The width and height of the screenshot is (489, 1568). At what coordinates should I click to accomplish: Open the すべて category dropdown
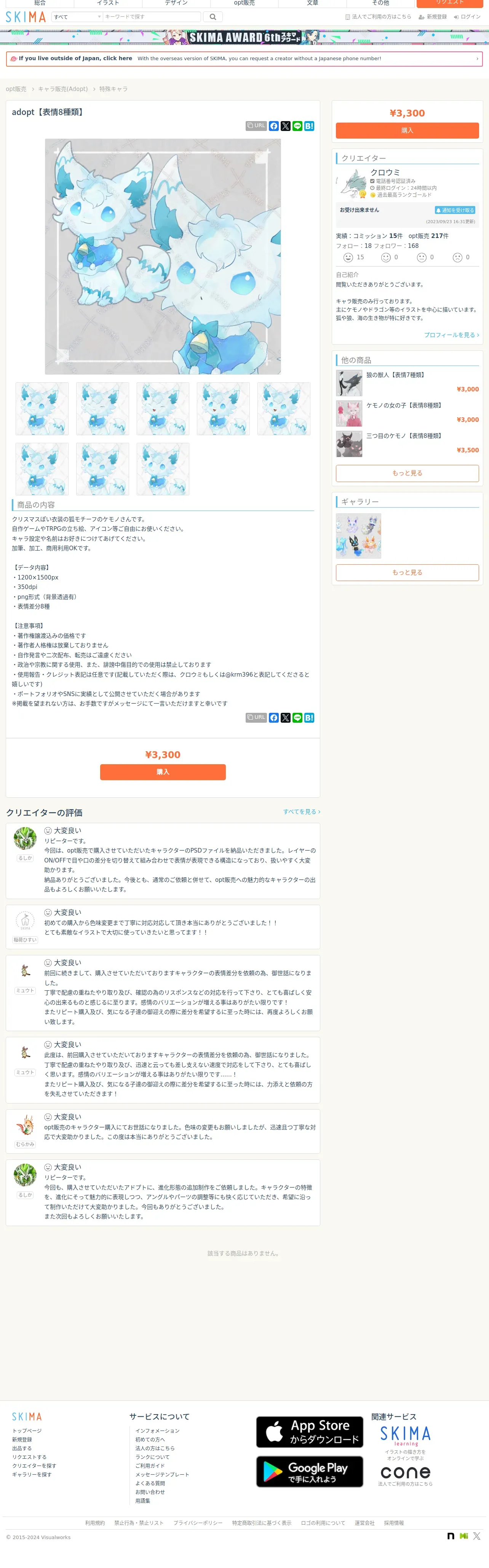point(77,17)
